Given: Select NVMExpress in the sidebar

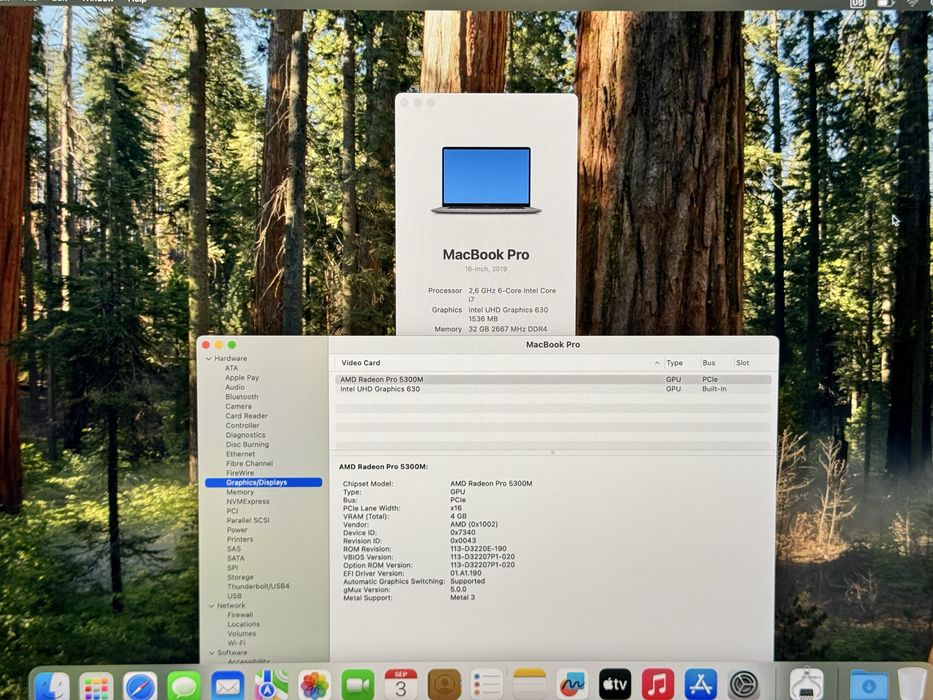Looking at the screenshot, I should (248, 501).
